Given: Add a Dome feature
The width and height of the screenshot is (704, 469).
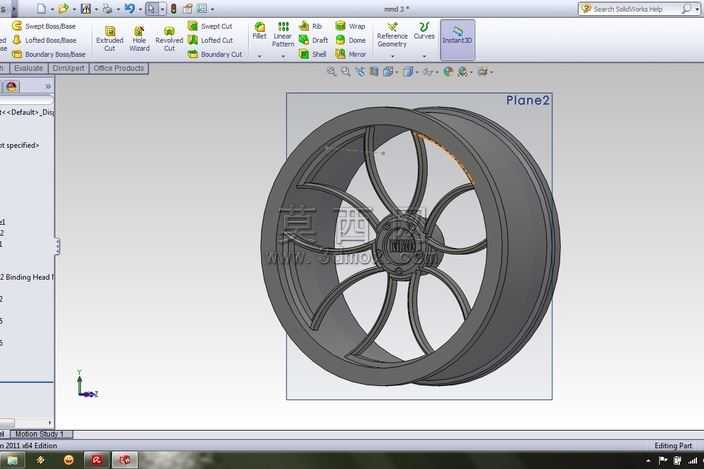Looking at the screenshot, I should 351,40.
